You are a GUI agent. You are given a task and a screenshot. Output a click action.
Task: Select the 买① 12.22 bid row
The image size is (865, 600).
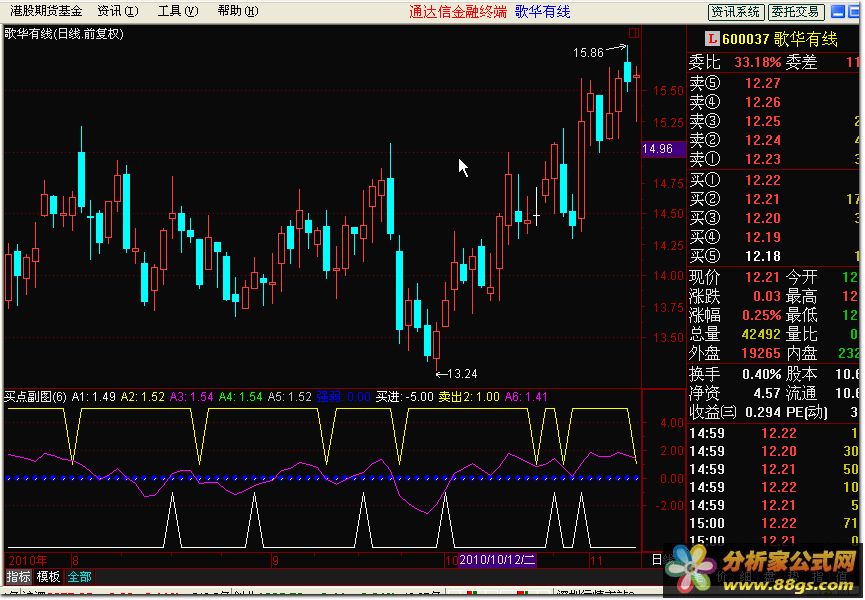coord(774,180)
